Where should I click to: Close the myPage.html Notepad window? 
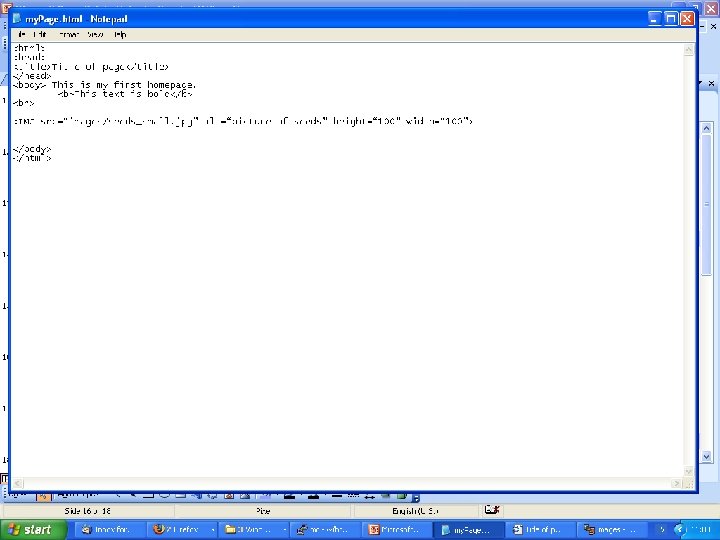687,18
